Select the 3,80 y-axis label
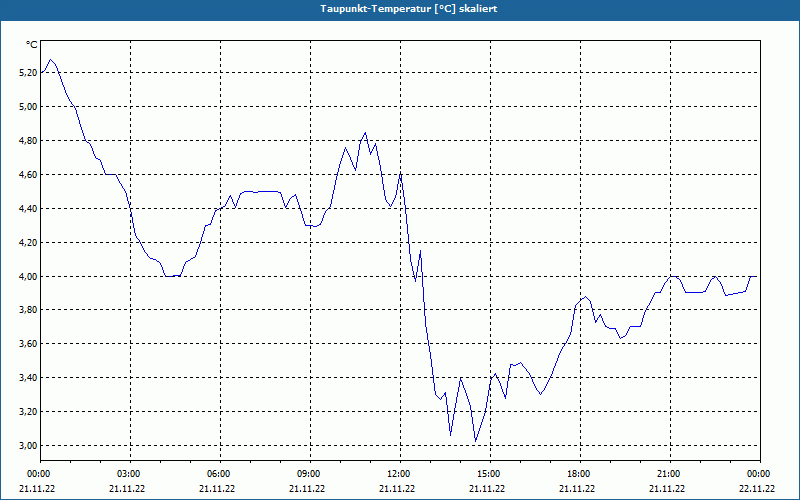 point(28,310)
